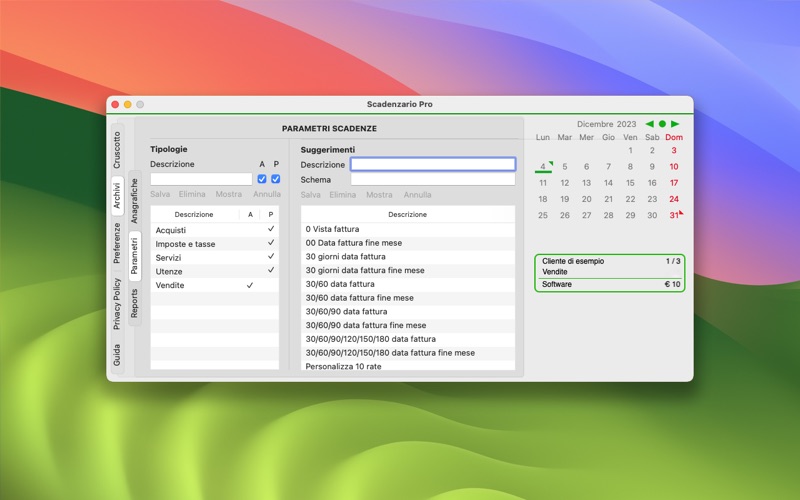
Task: Click the Software € 10 entry
Action: tap(611, 284)
